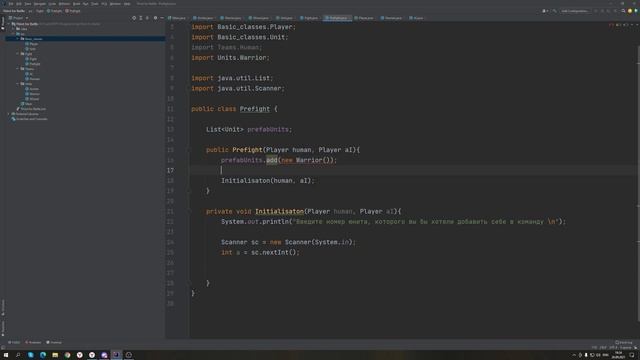Open Chrome from taskbar
The width and height of the screenshot is (640, 360).
[x=67, y=355]
